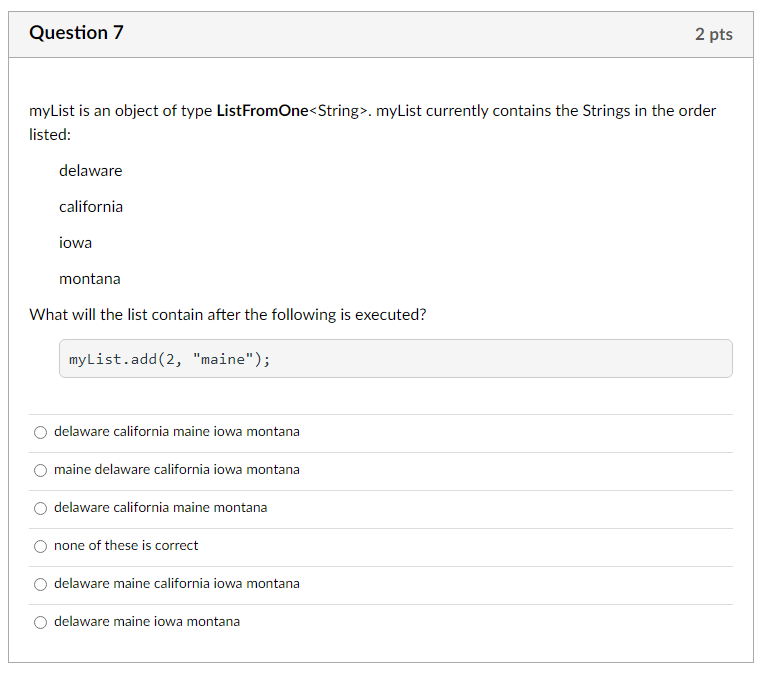
Task: Click answer label delaware maine california iowa montana
Action: (177, 584)
